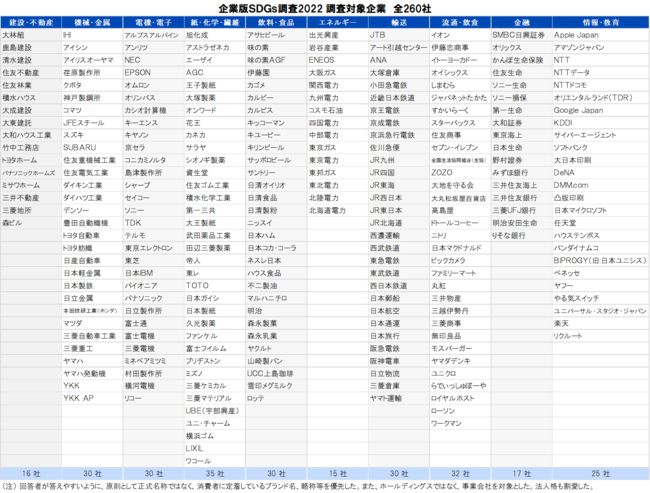Image resolution: width=650 pixels, height=493 pixels.
Task: Click the 建設・不動産 column header
Action: pyautogui.click(x=31, y=22)
